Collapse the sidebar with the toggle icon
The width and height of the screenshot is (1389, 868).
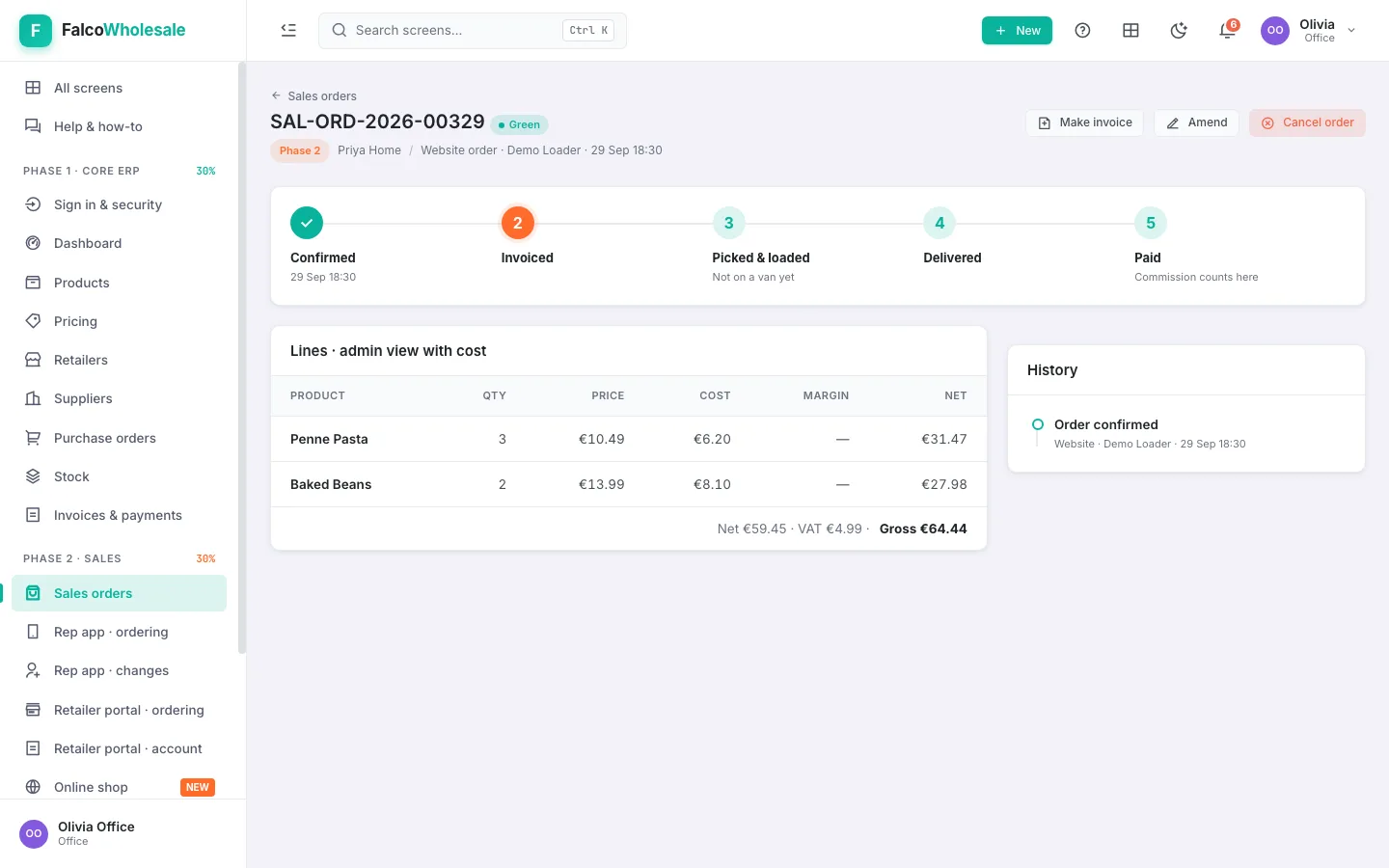coord(288,30)
